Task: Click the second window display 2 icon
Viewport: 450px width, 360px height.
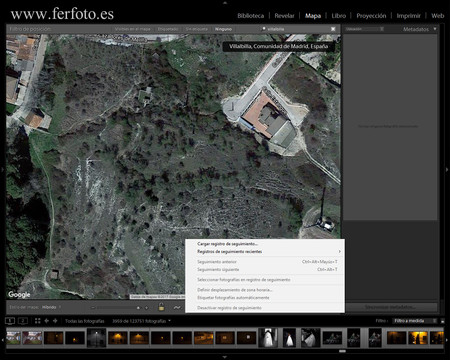Action: click(x=22, y=321)
